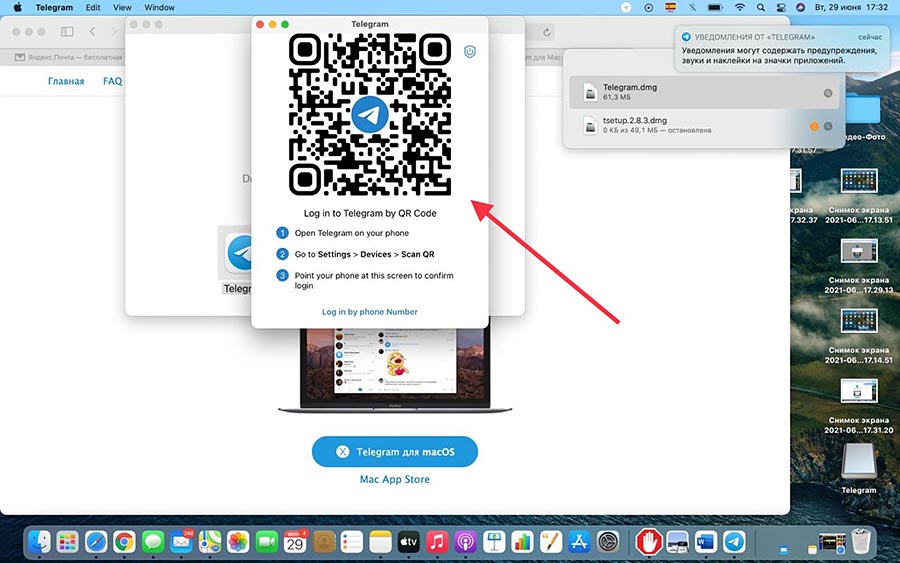Select the Telegram disk volume on the desktop
Screen dimensions: 900x563
pyautogui.click(x=859, y=468)
